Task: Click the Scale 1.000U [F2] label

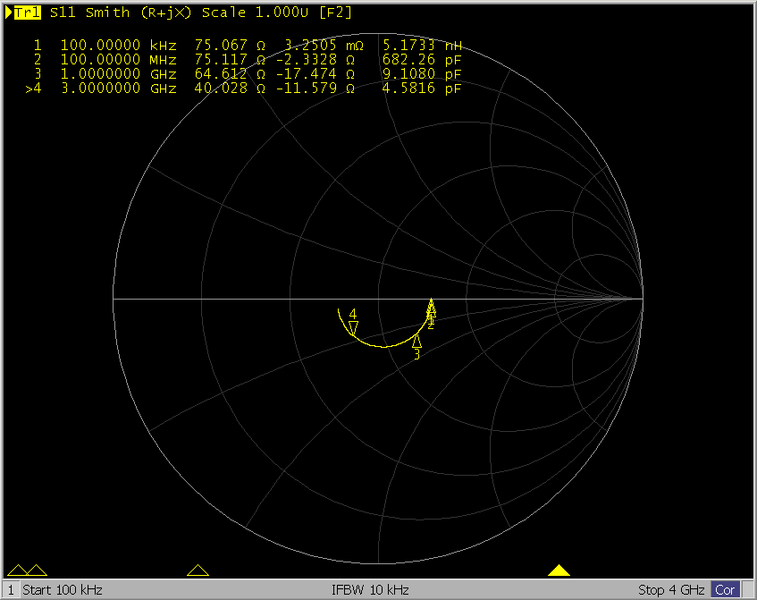Action: 277,13
